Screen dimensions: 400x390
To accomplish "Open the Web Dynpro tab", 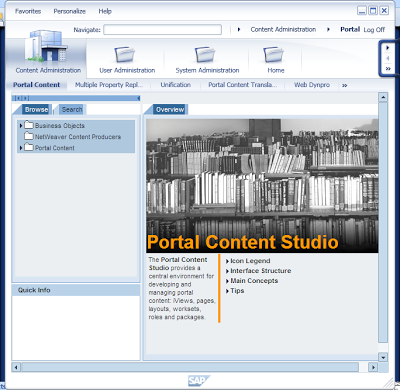I will click(x=312, y=85).
